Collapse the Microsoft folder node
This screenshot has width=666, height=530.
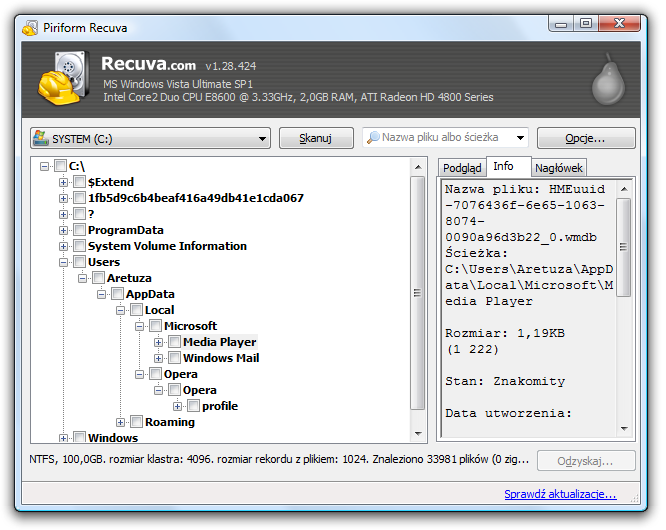[x=139, y=326]
